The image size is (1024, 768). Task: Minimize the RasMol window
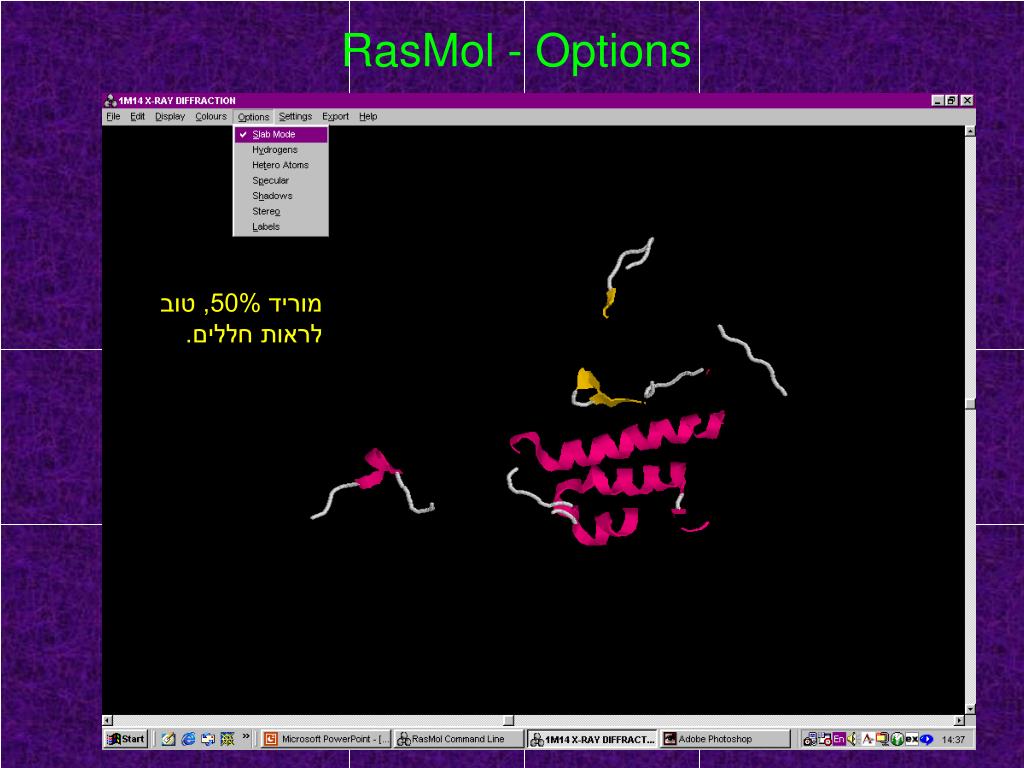pos(938,100)
